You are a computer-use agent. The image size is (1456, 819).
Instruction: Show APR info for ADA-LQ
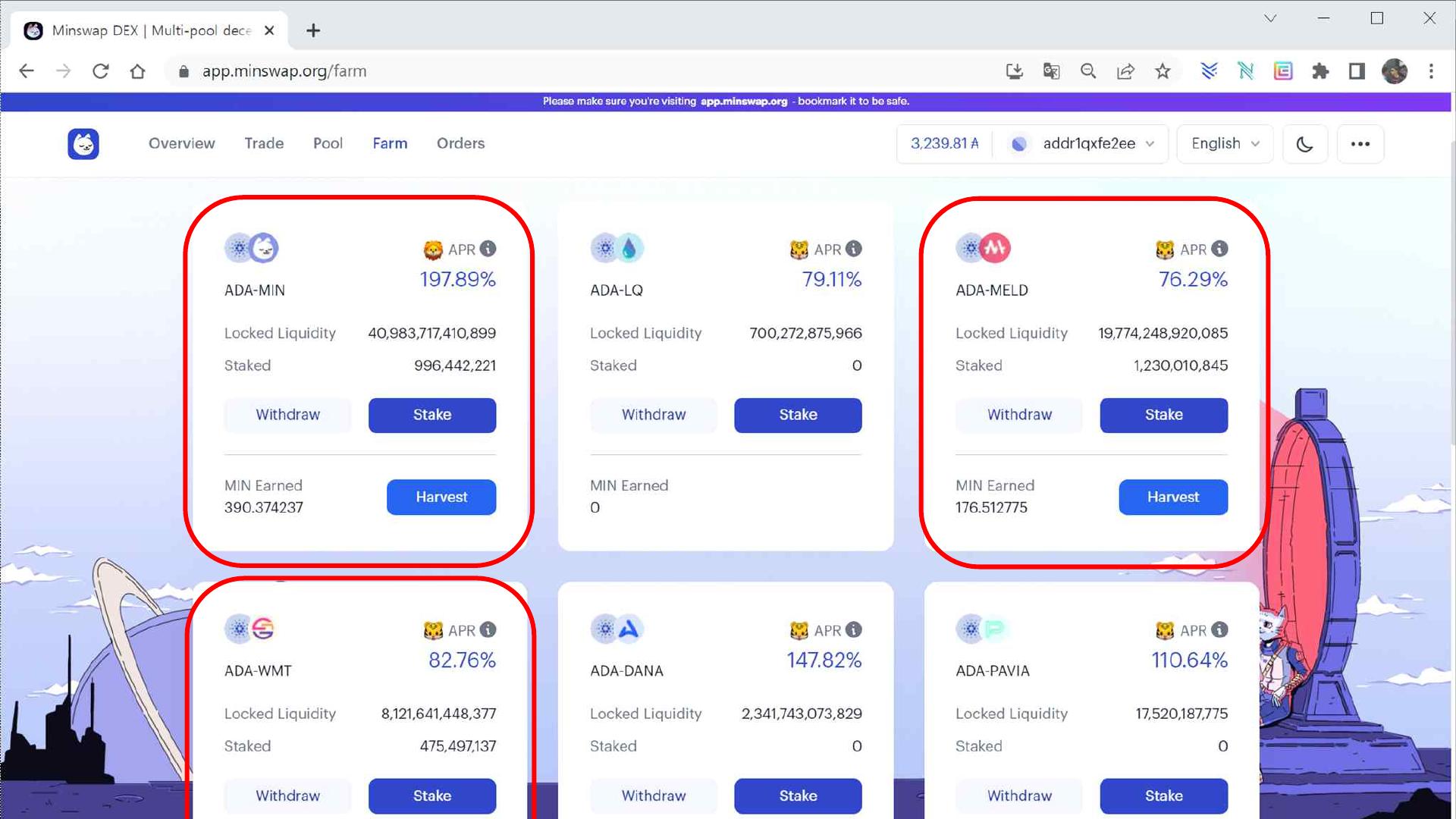[x=854, y=249]
